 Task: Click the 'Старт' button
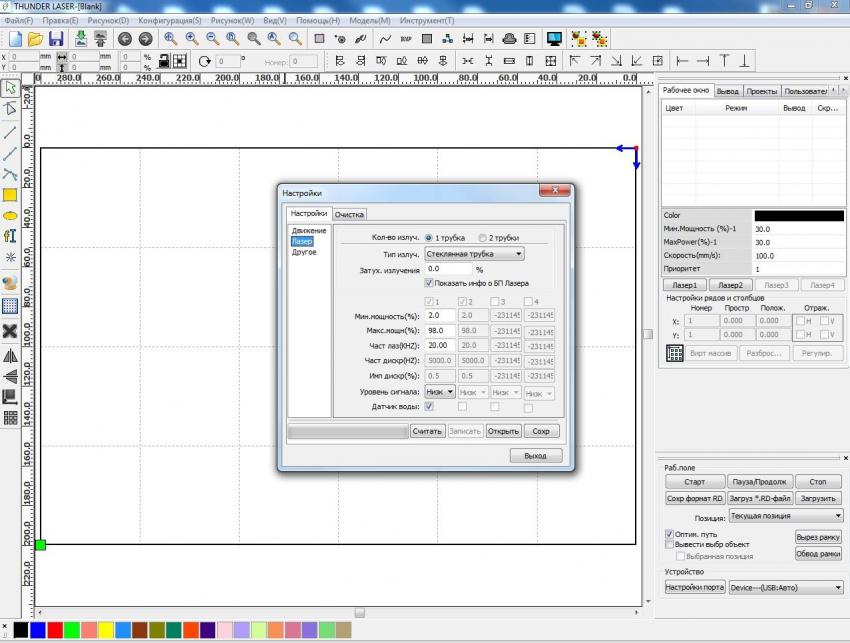pos(694,482)
